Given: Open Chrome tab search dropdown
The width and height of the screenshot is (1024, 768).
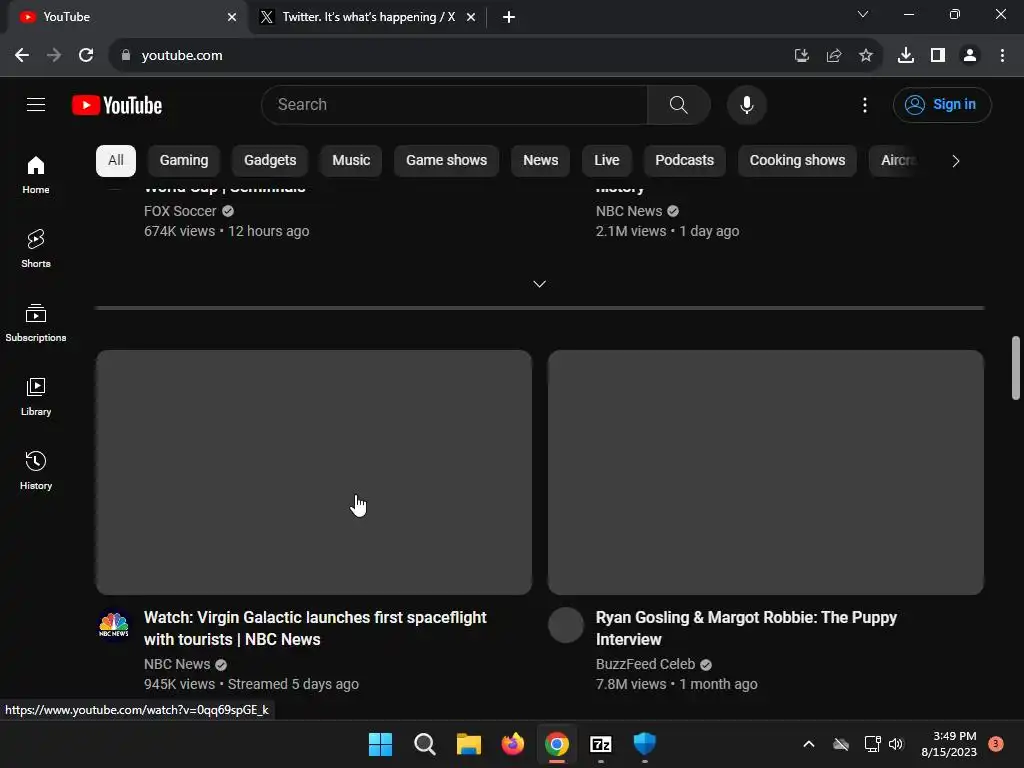Looking at the screenshot, I should 863,14.
